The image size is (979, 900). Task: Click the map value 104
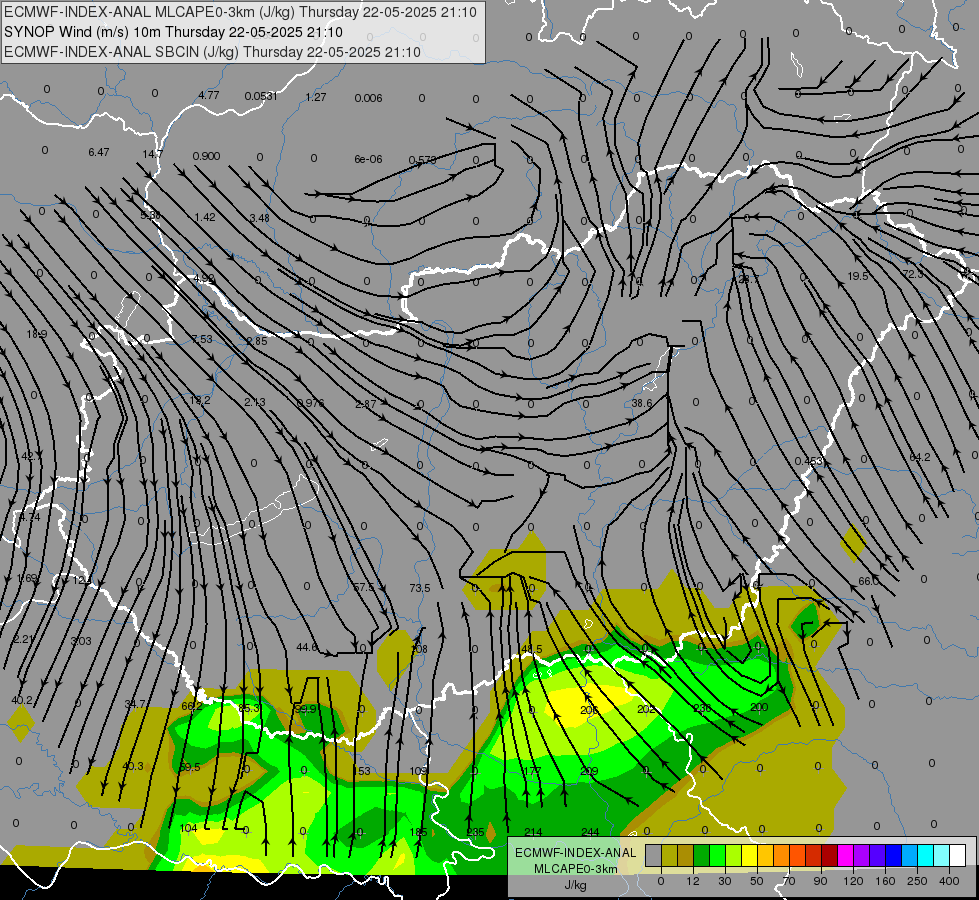tap(188, 828)
